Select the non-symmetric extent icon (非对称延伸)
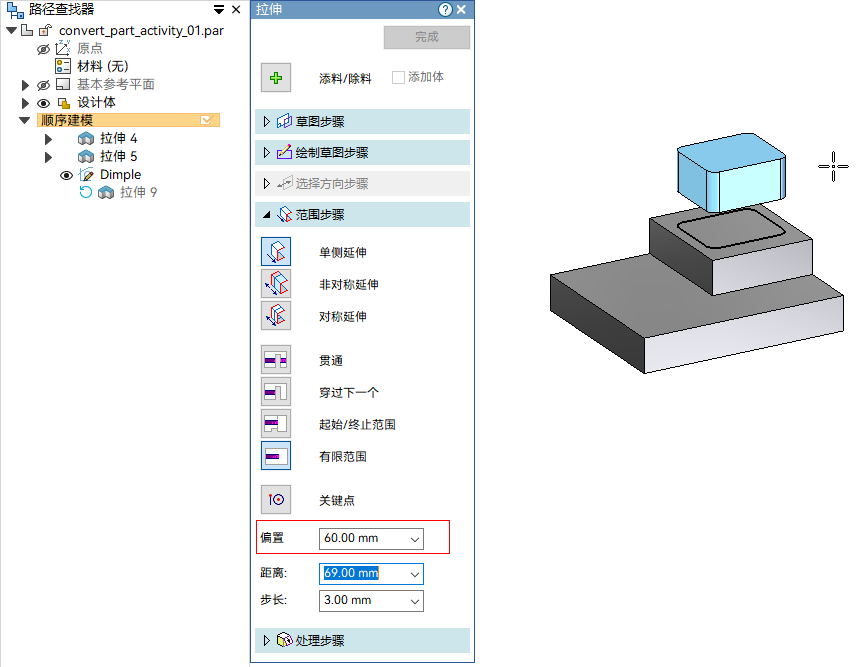 point(276,284)
